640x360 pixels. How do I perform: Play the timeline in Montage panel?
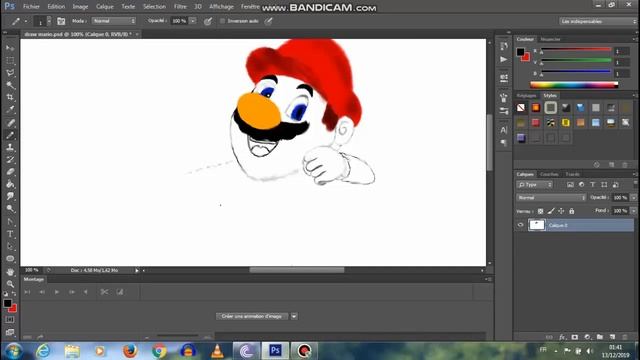point(57,292)
